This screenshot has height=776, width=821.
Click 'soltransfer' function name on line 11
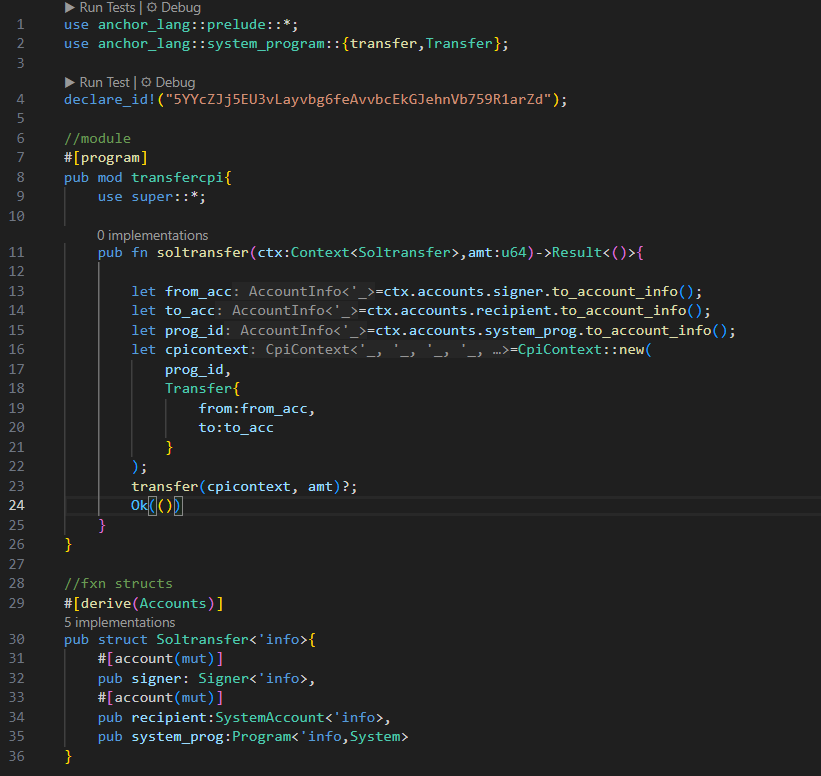coord(203,252)
